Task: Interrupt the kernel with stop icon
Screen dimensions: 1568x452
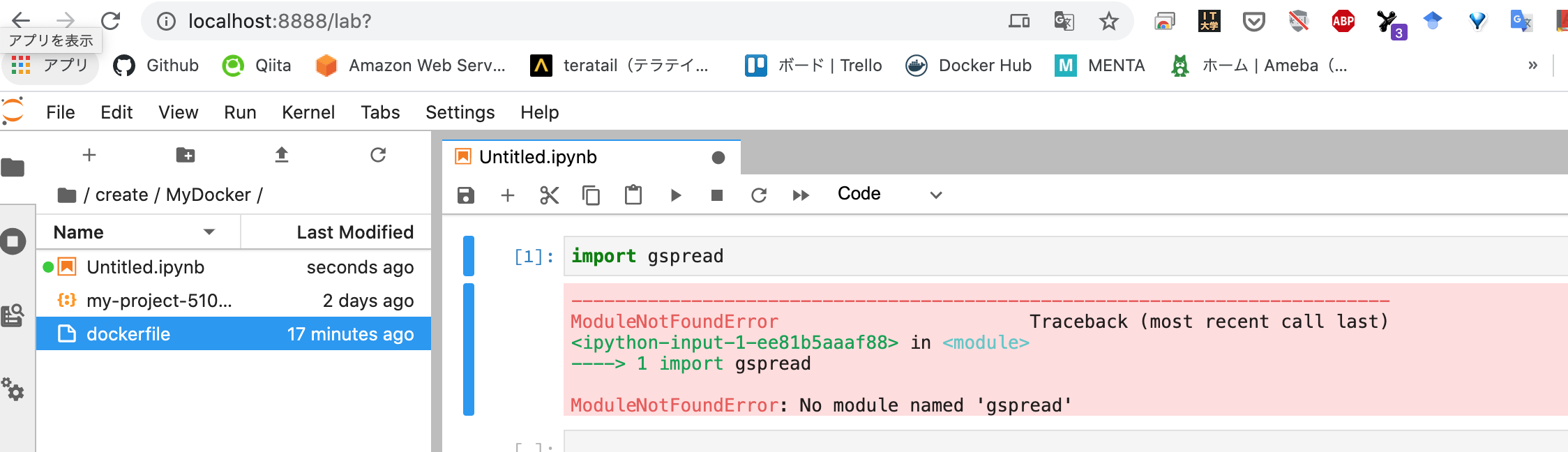Action: (717, 195)
